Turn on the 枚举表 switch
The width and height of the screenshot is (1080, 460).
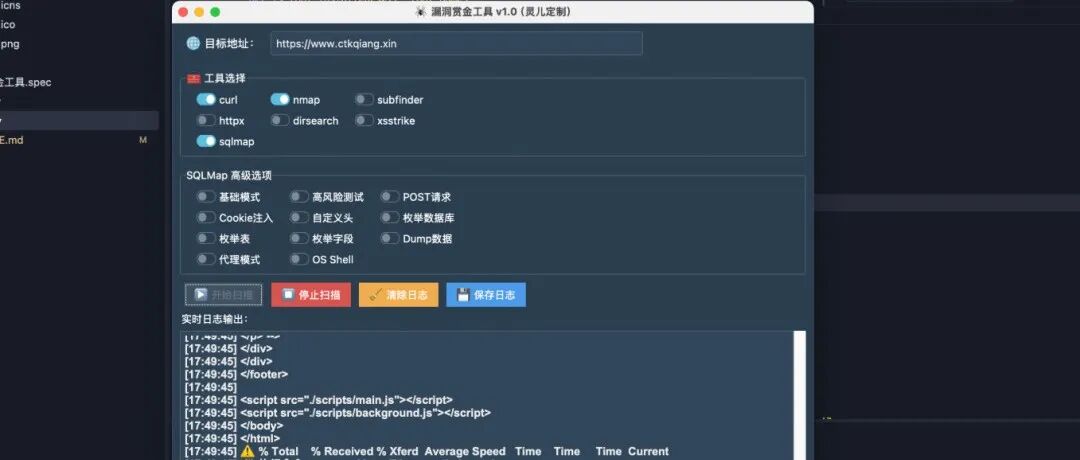pos(206,238)
